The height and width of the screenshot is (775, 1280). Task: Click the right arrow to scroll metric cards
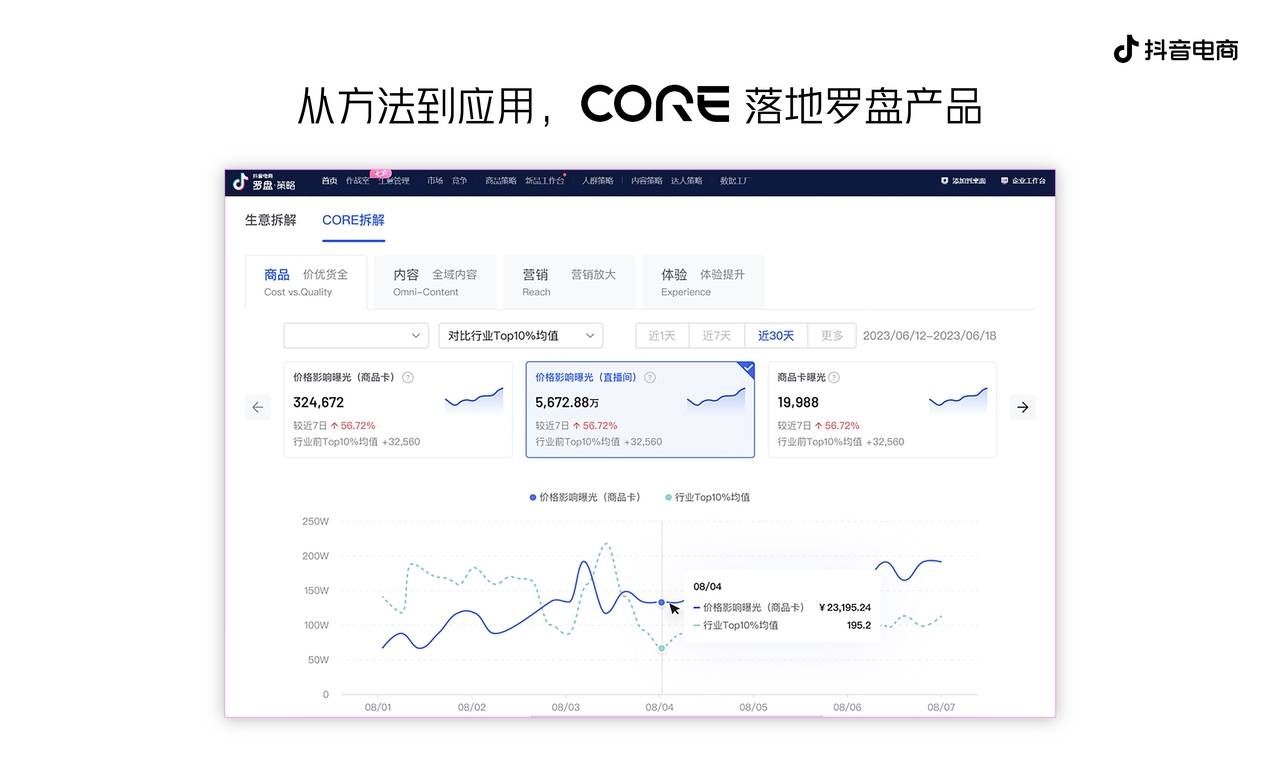point(1022,407)
